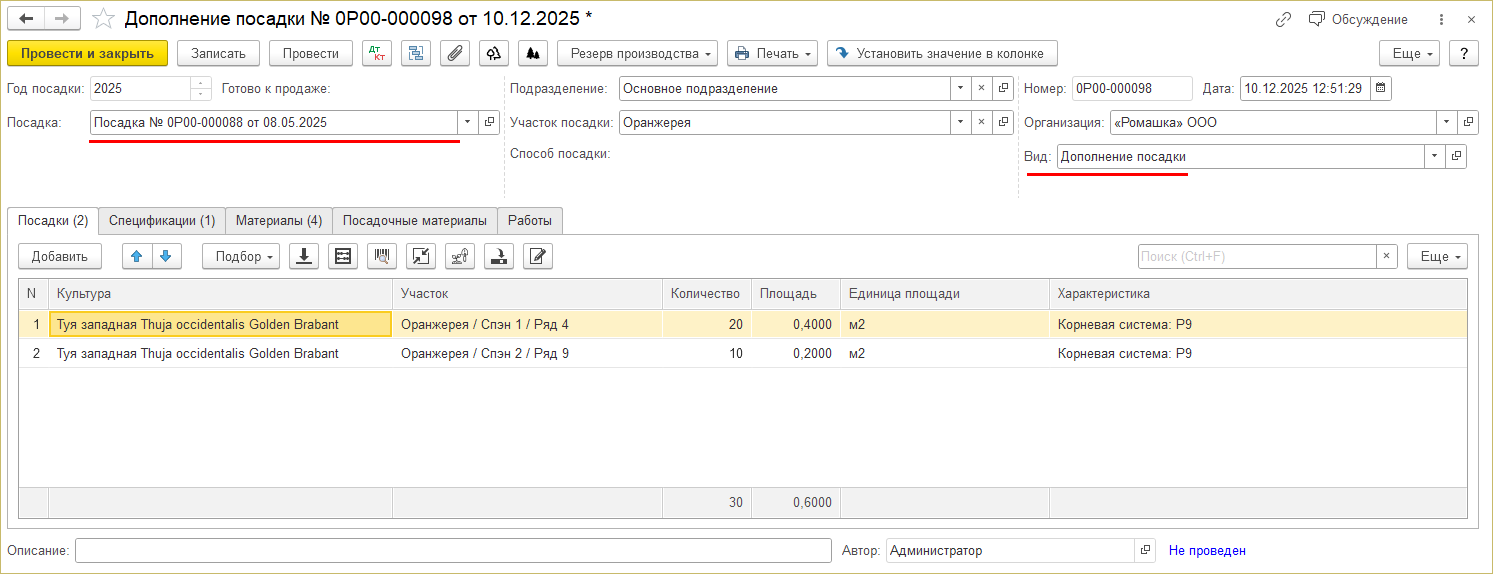Open the Участок посадки reference form icon
The width and height of the screenshot is (1493, 574).
pyautogui.click(x=1003, y=122)
